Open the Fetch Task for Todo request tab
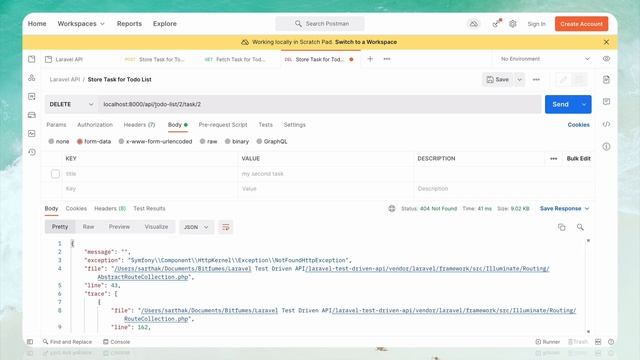This screenshot has height=360, width=640. tap(239, 59)
